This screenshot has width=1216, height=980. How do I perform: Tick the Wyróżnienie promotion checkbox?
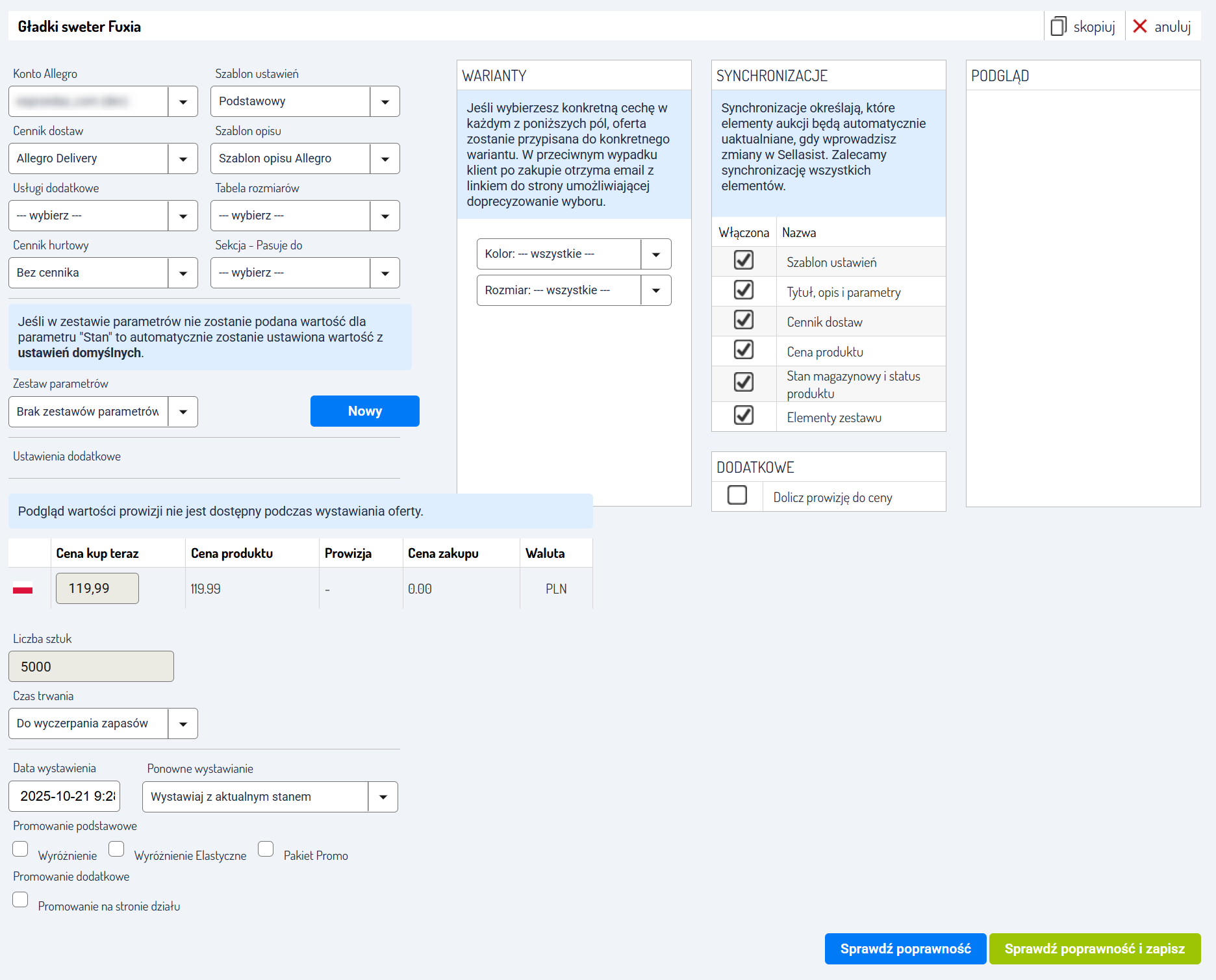(21, 849)
